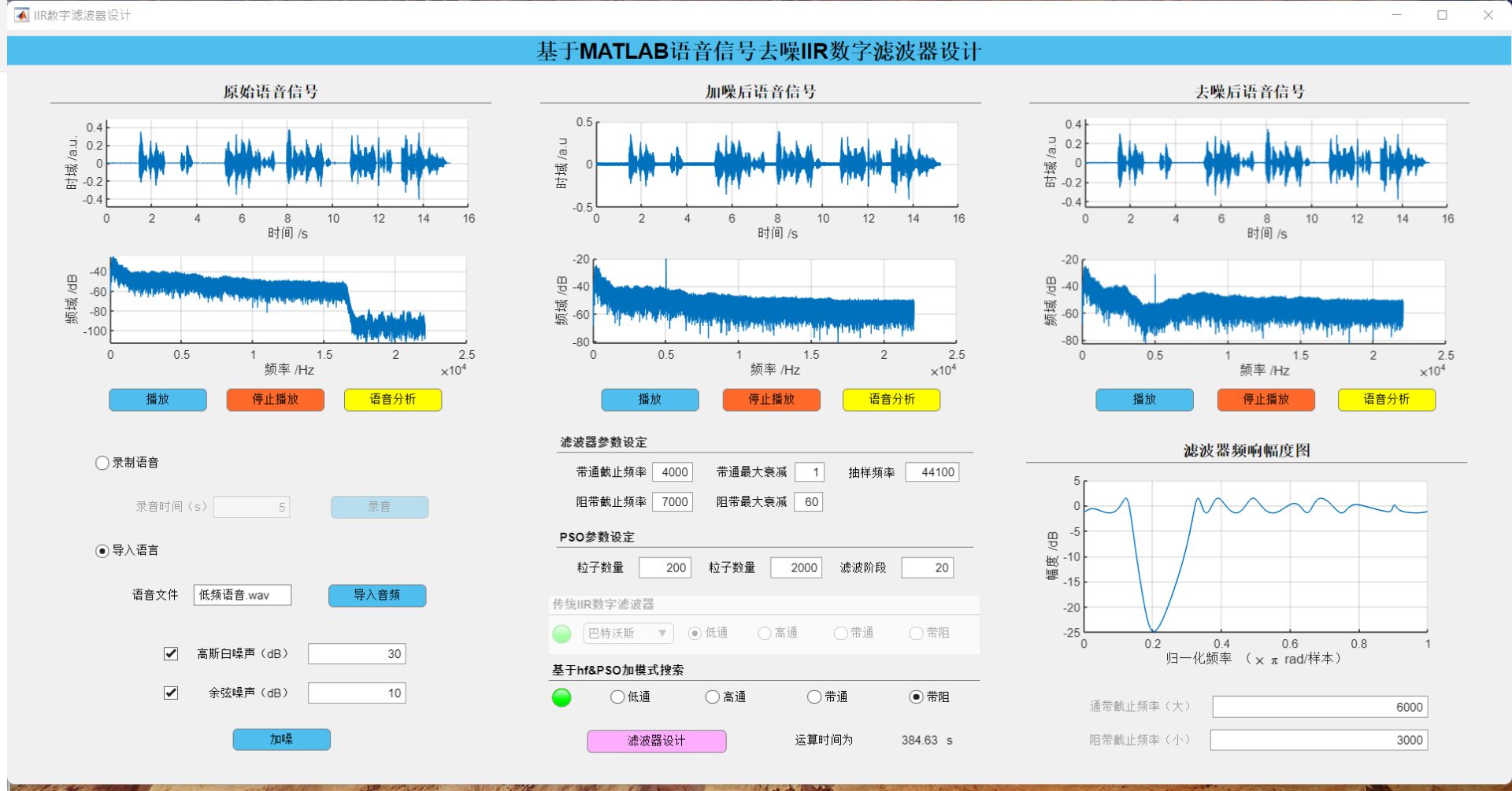
Task: Run 语音分析 for 去噪后语音信号
Action: (1387, 400)
